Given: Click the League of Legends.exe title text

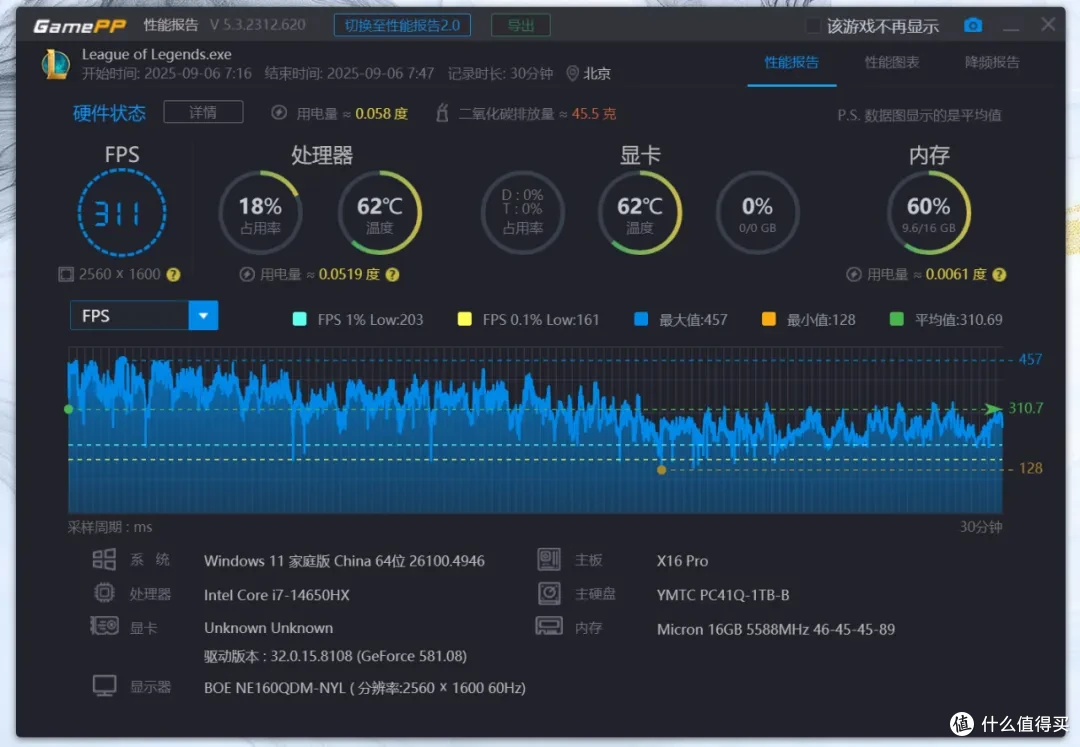Looking at the screenshot, I should click(x=157, y=54).
